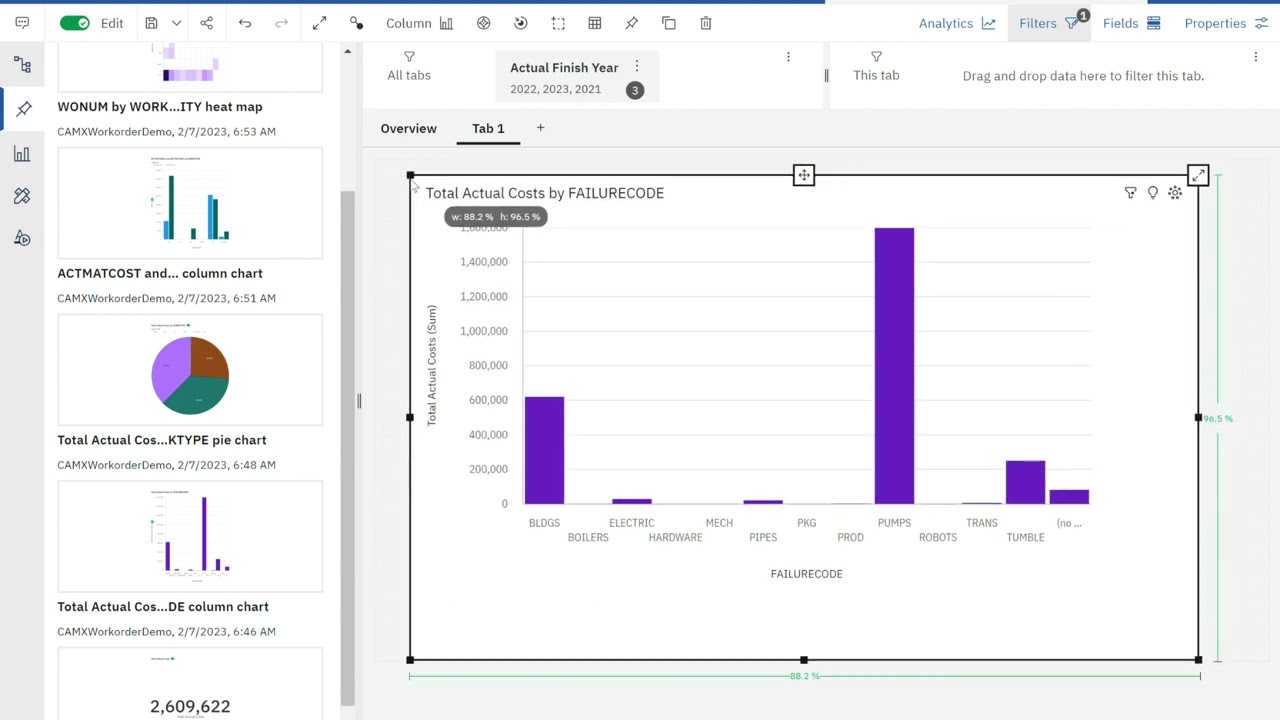Open the Save options dropdown arrow
Image resolution: width=1280 pixels, height=720 pixels.
click(x=176, y=23)
